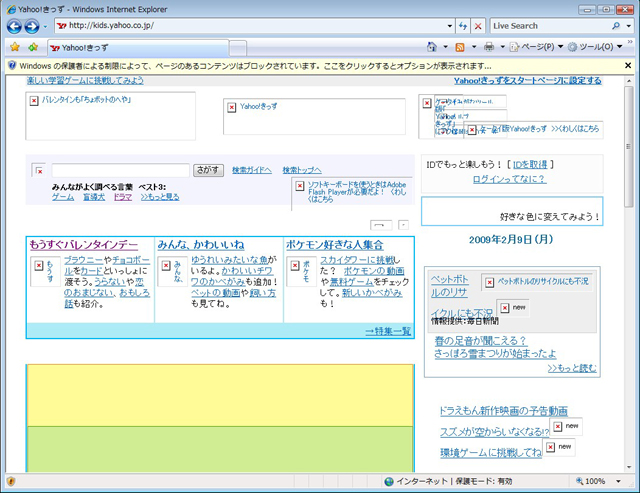Open the 検索トップへ link
This screenshot has width=640, height=493.
[302, 170]
